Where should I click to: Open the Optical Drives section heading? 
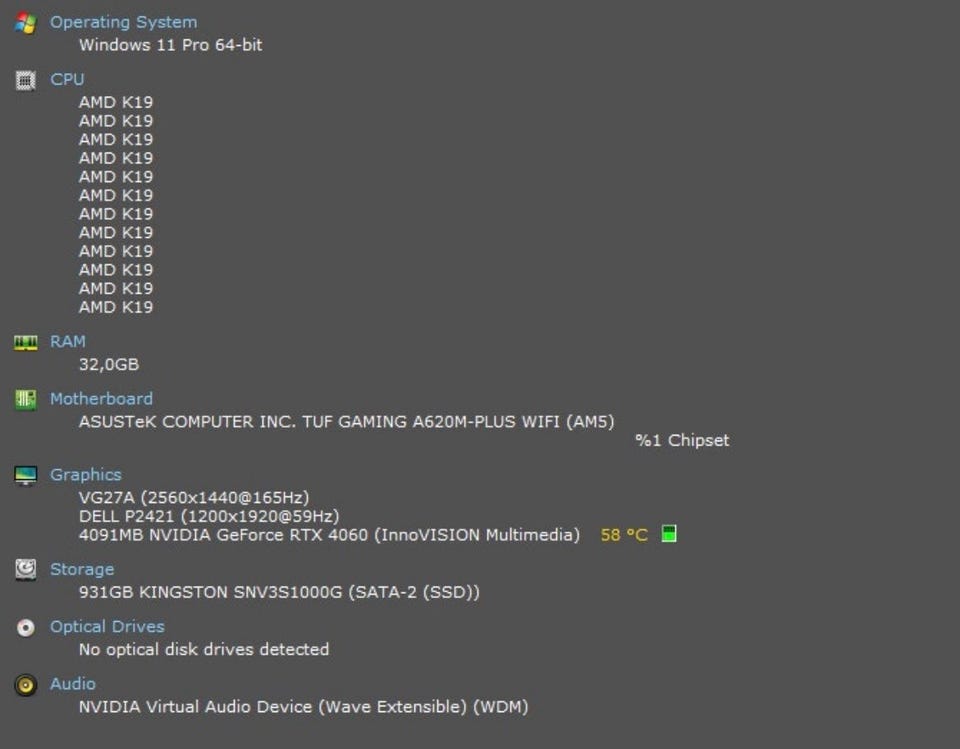coord(107,626)
